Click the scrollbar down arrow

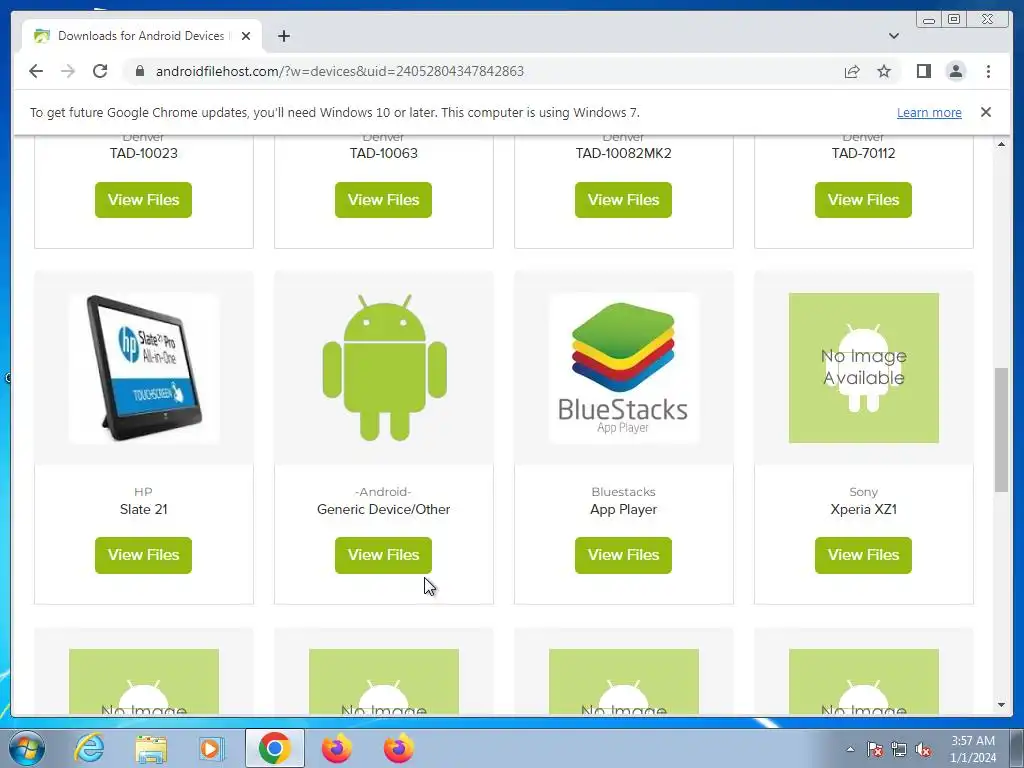click(1001, 705)
